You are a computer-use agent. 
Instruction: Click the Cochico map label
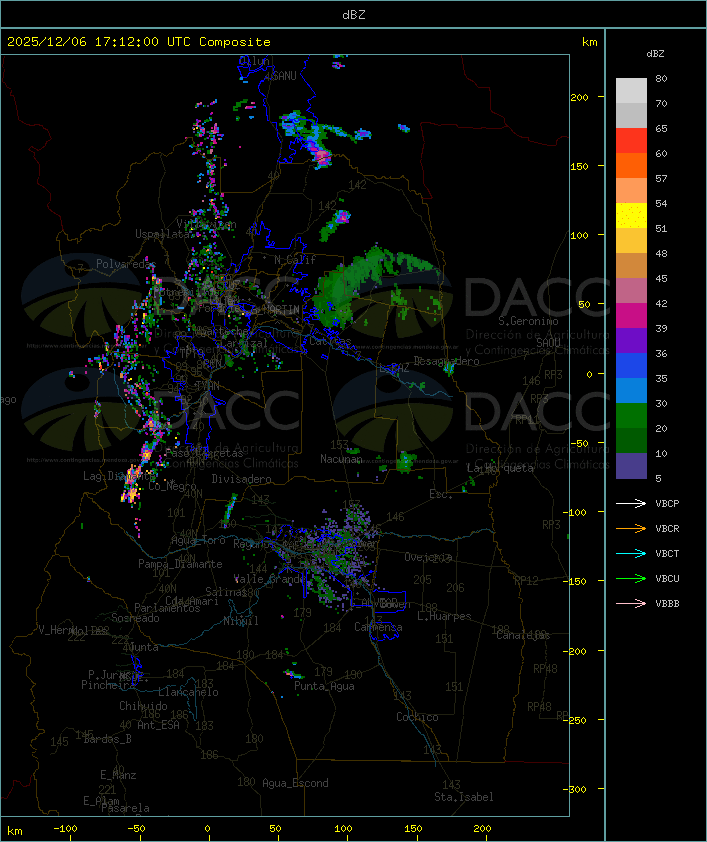(417, 717)
